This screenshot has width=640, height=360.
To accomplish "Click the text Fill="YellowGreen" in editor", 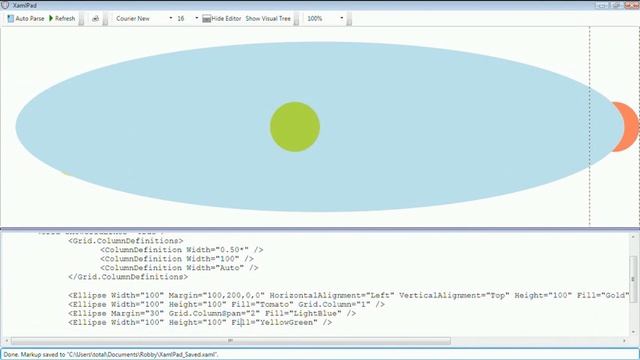I will 274,322.
